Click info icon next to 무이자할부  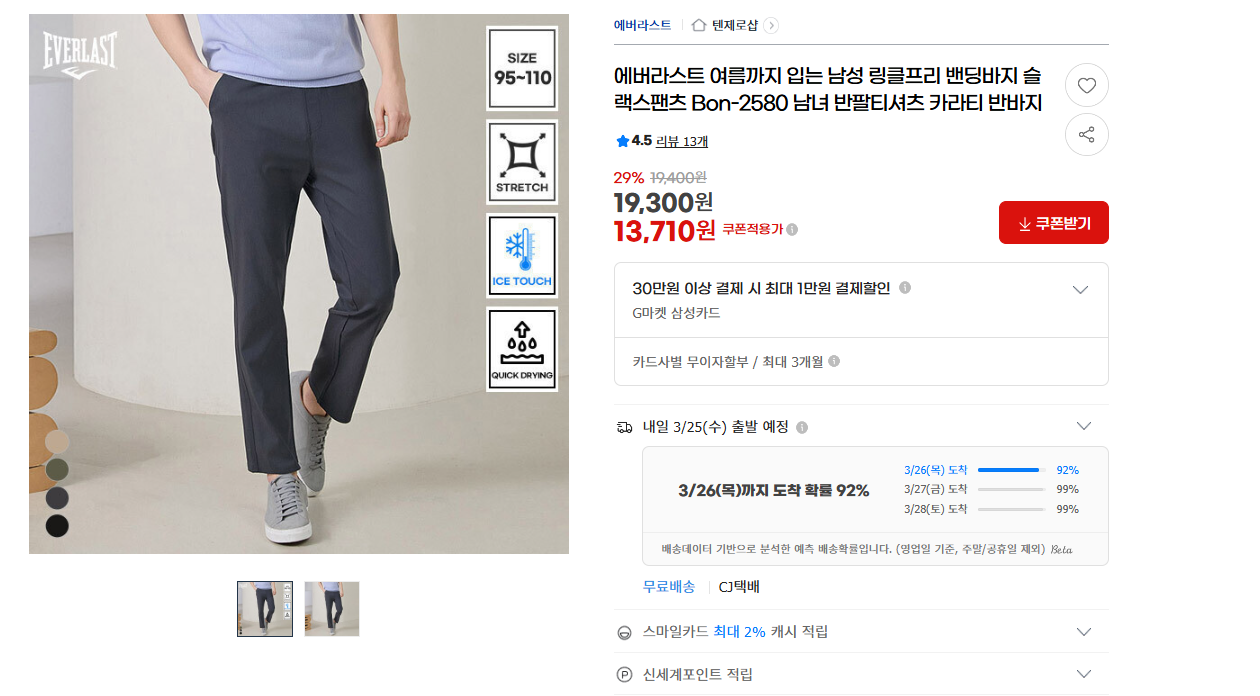[834, 362]
